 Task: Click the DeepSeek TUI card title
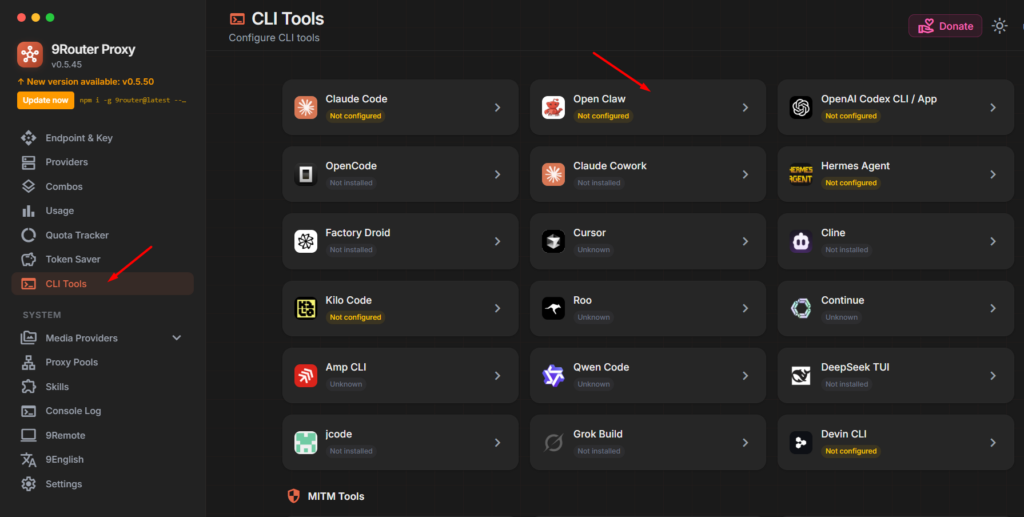click(855, 368)
